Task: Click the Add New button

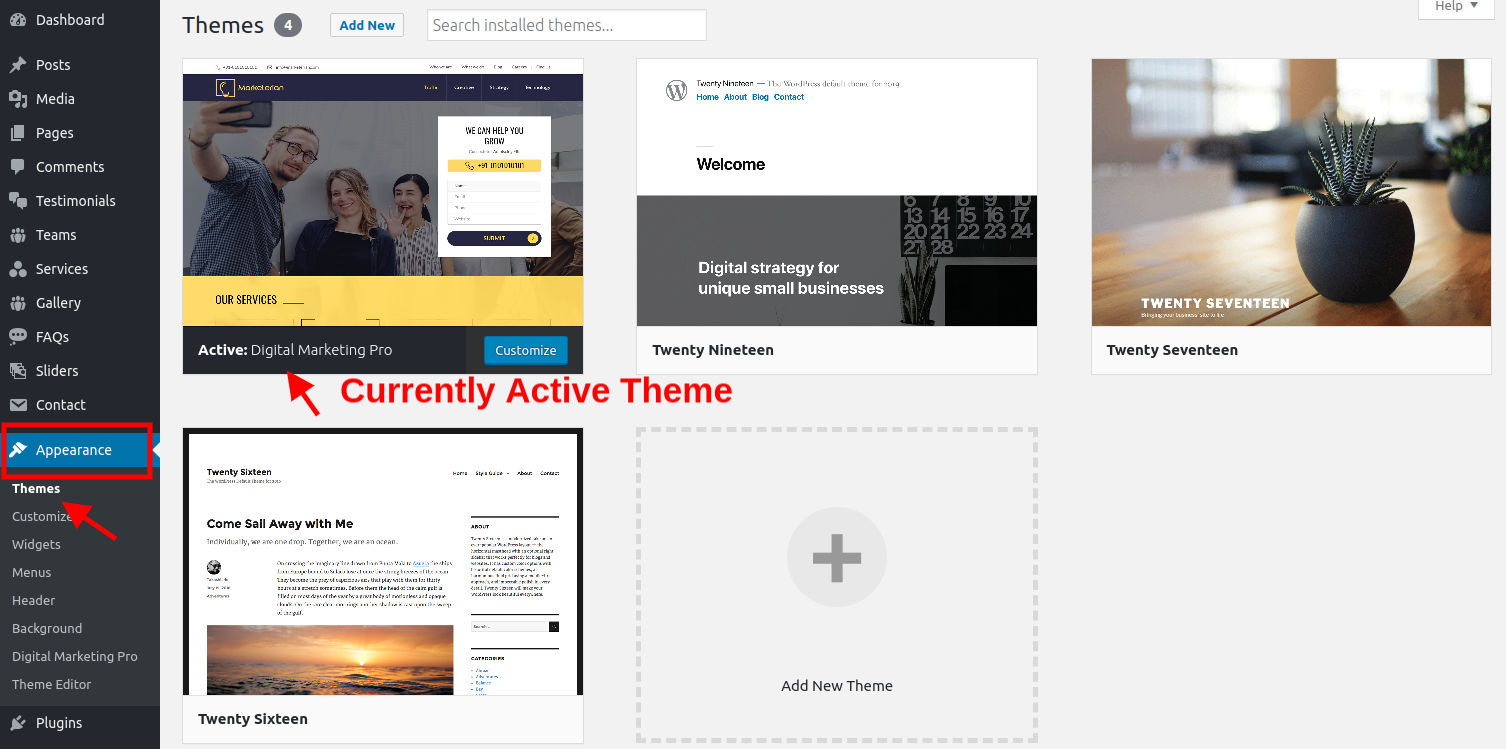Action: click(367, 25)
